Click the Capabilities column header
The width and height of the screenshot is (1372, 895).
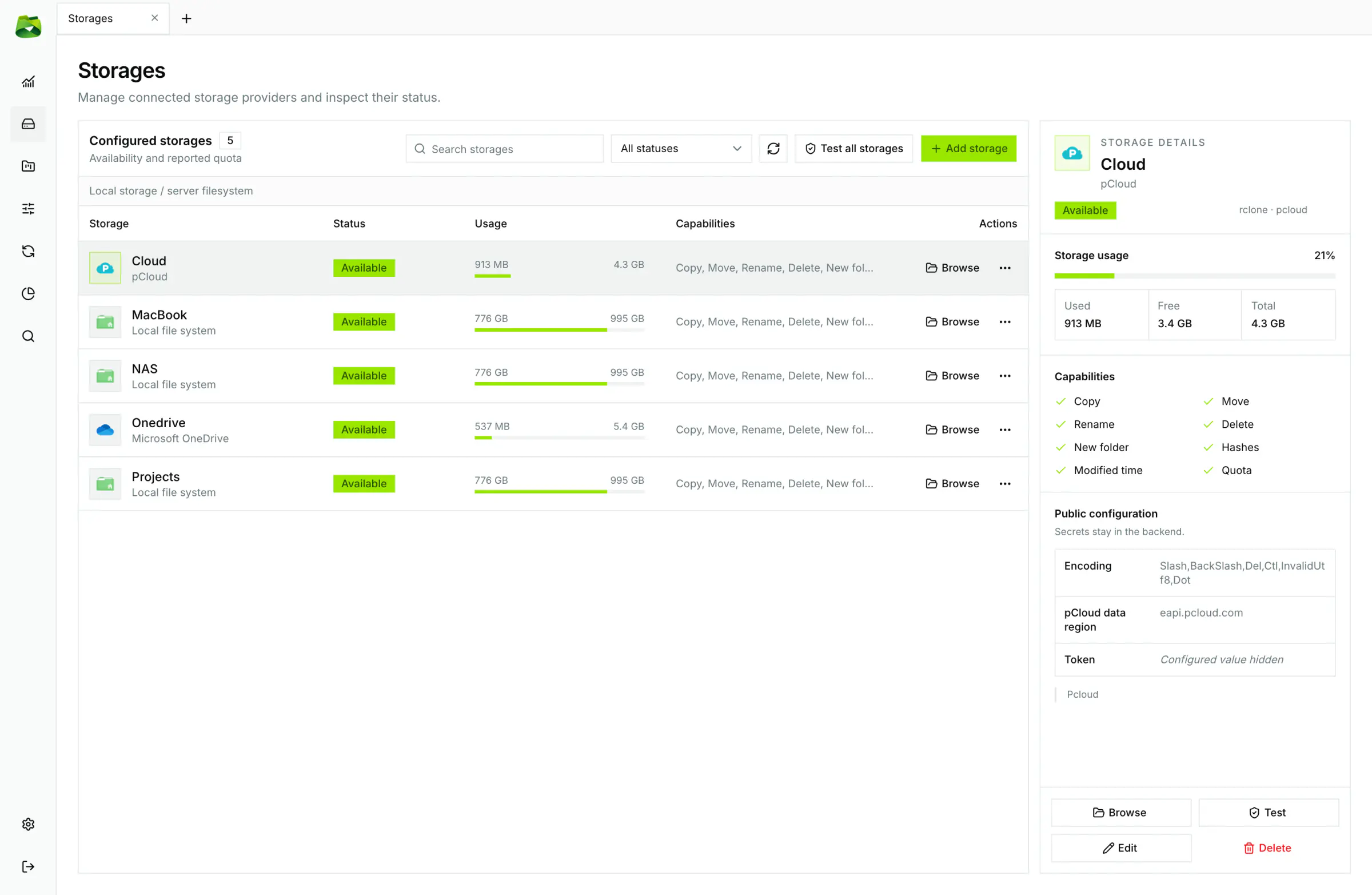point(705,224)
